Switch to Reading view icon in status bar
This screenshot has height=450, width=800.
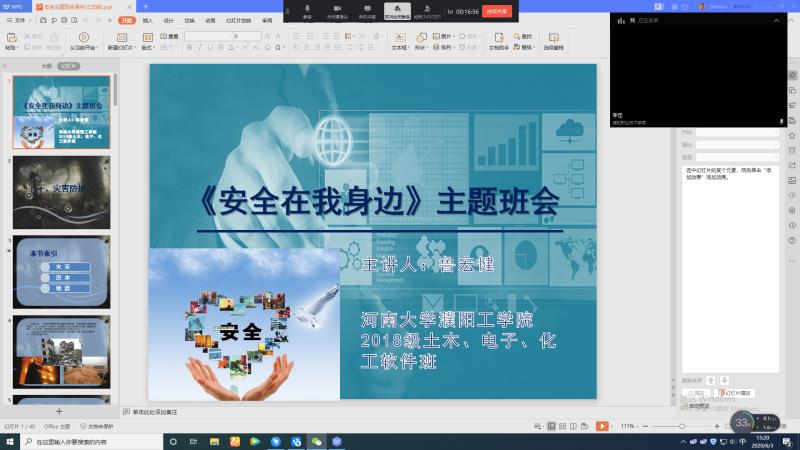573,426
